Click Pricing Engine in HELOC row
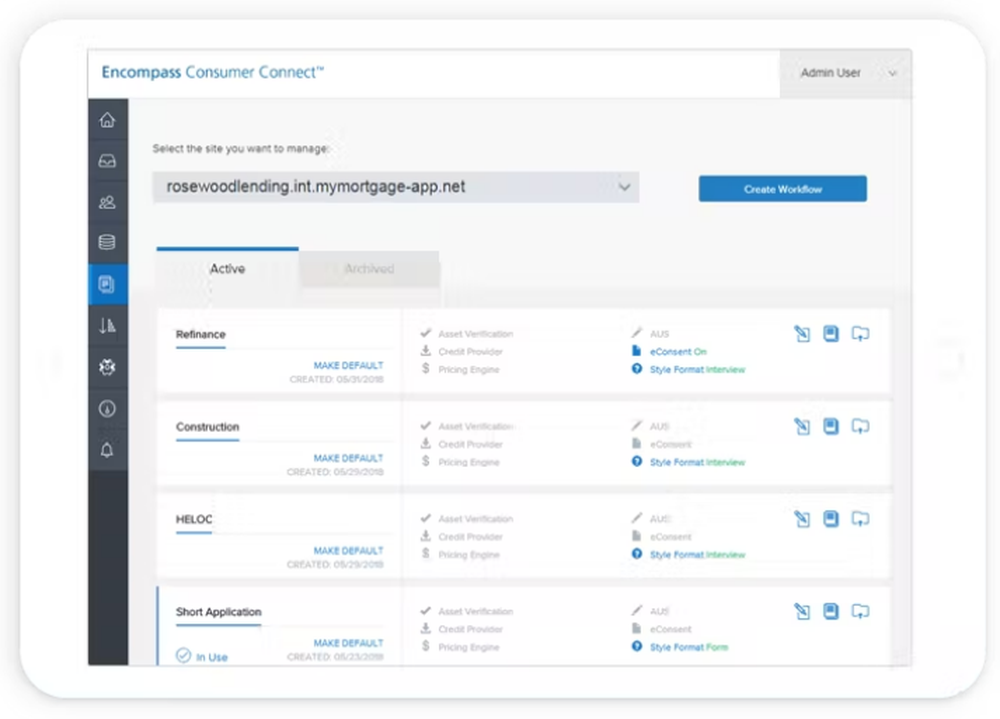1000x719 pixels. [468, 554]
